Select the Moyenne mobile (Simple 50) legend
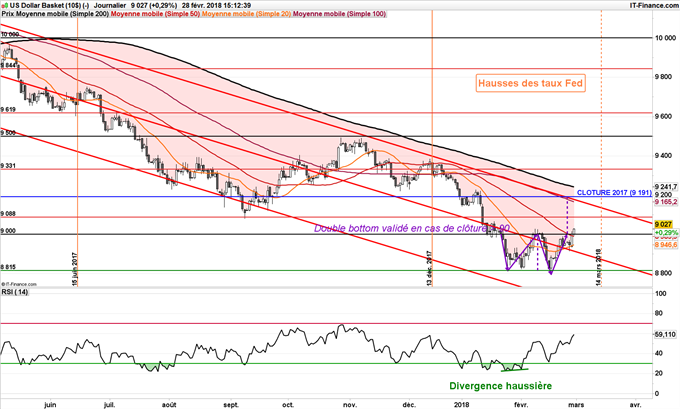Image resolution: width=680 pixels, height=409 pixels. click(155, 14)
